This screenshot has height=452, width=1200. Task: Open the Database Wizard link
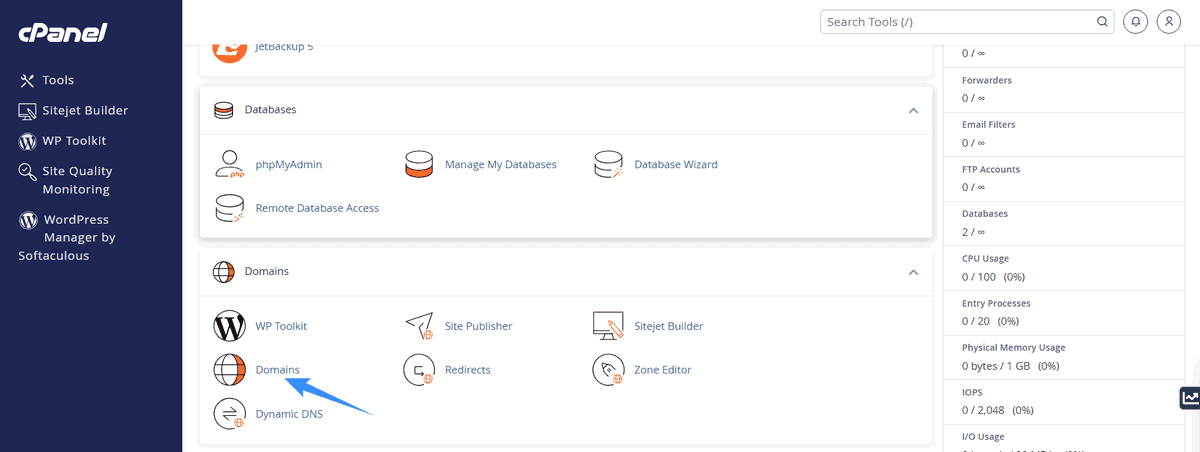tap(676, 164)
